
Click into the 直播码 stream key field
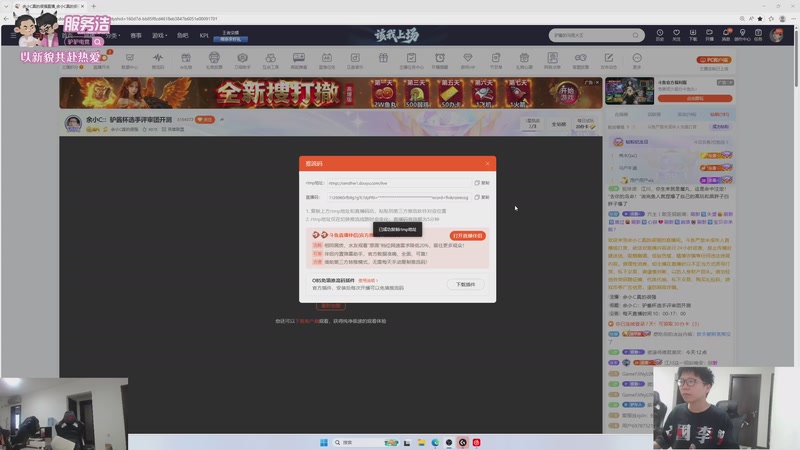tap(398, 197)
